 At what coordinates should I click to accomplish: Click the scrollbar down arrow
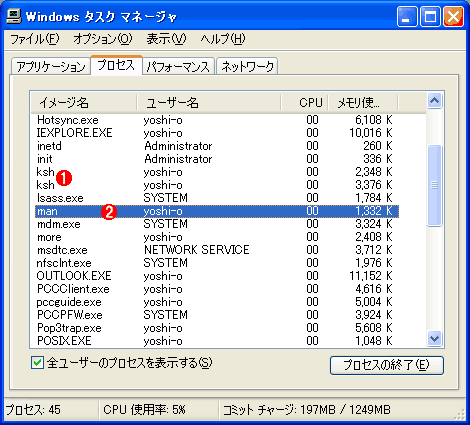tap(434, 338)
